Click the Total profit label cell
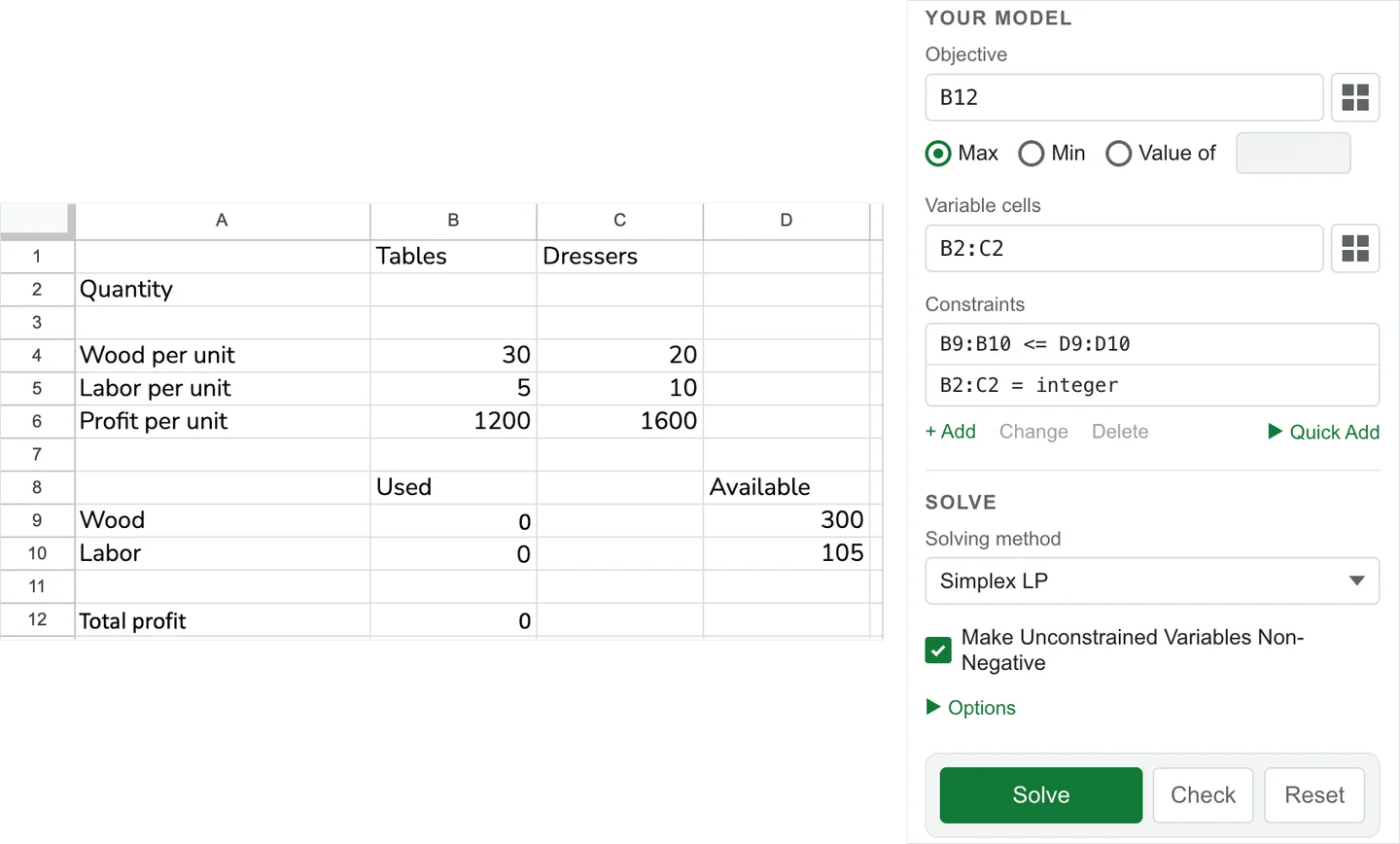The width and height of the screenshot is (1400, 844). (222, 620)
